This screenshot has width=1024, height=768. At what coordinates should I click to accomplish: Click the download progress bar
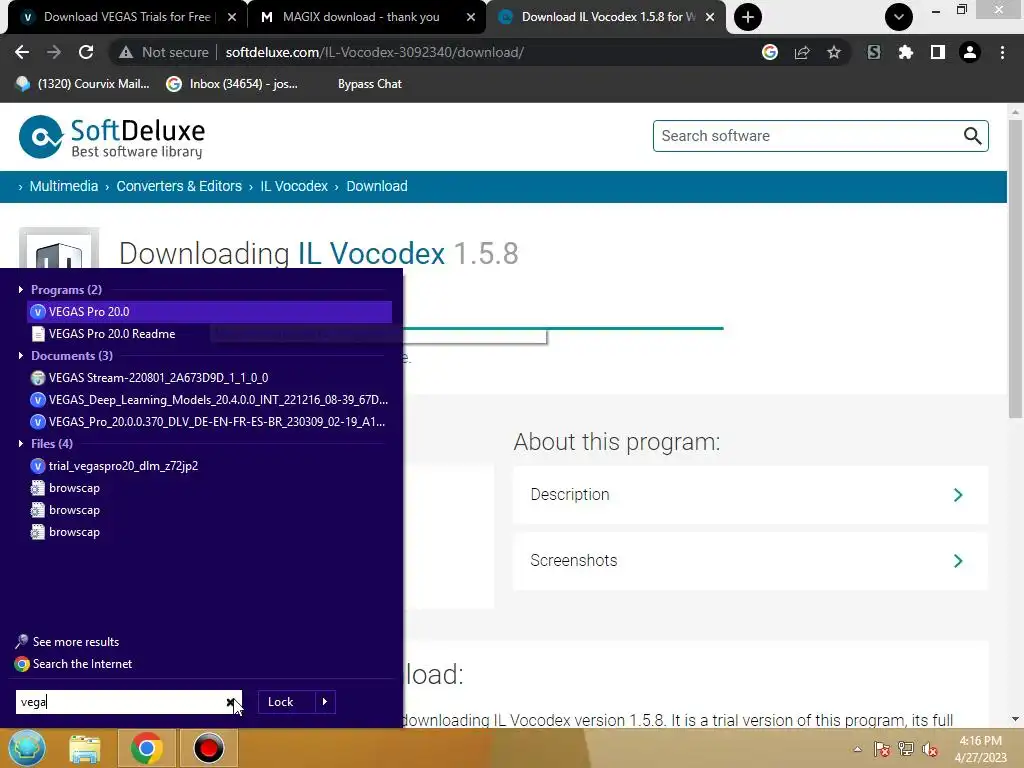563,328
